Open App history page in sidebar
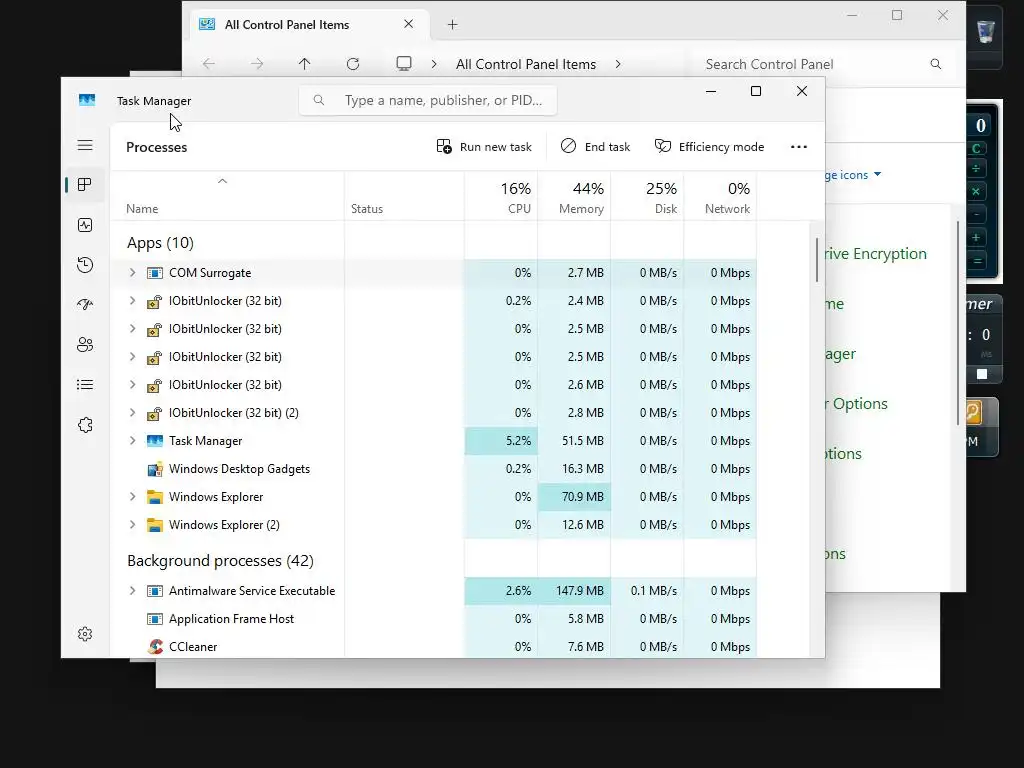This screenshot has width=1024, height=768. pyautogui.click(x=85, y=265)
